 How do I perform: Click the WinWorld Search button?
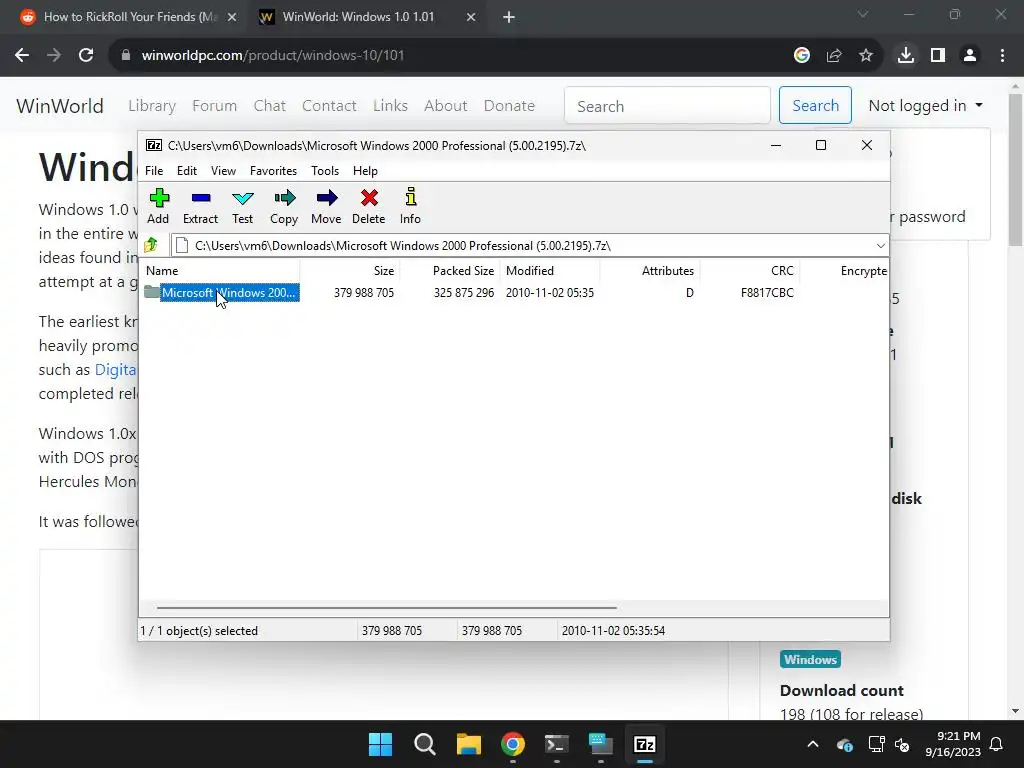pos(815,105)
